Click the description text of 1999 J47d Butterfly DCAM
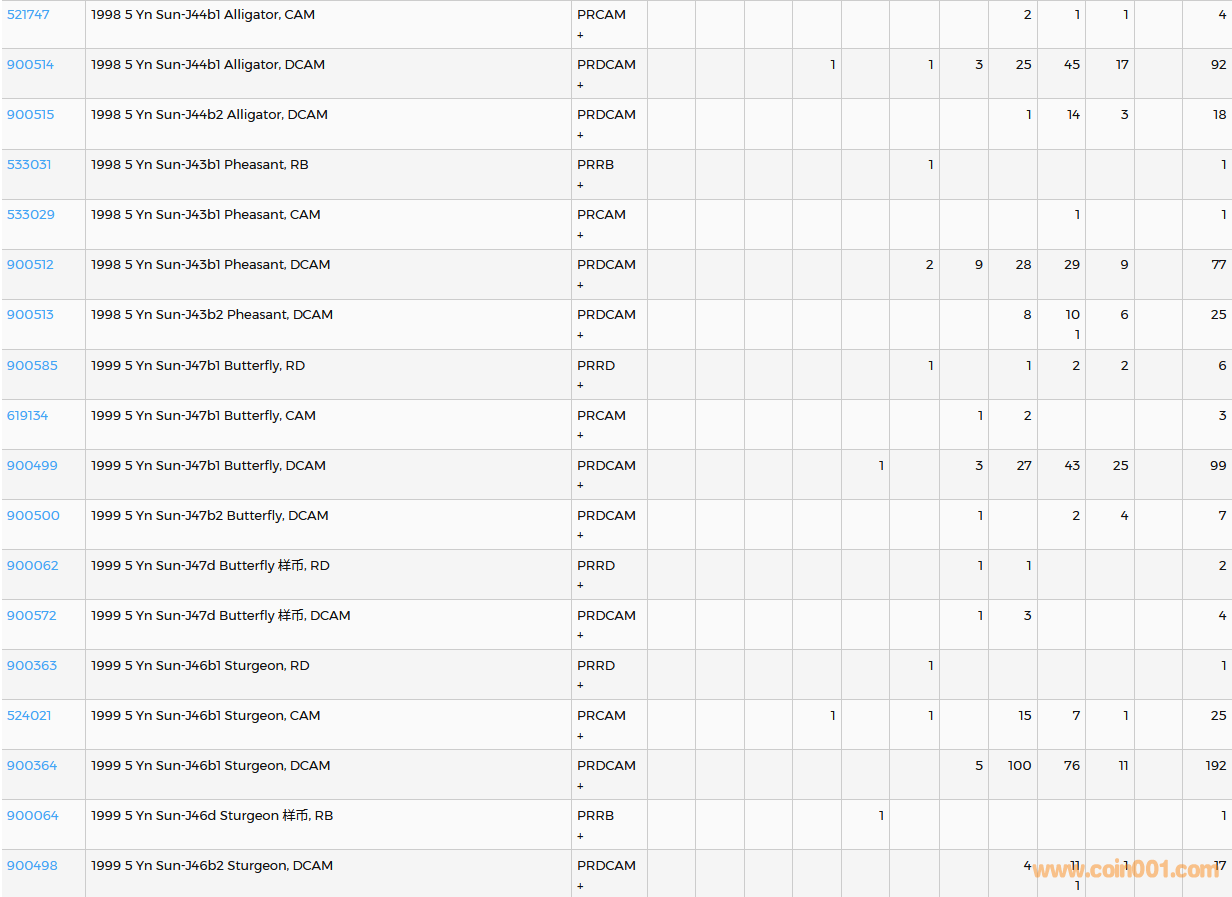 (220, 616)
